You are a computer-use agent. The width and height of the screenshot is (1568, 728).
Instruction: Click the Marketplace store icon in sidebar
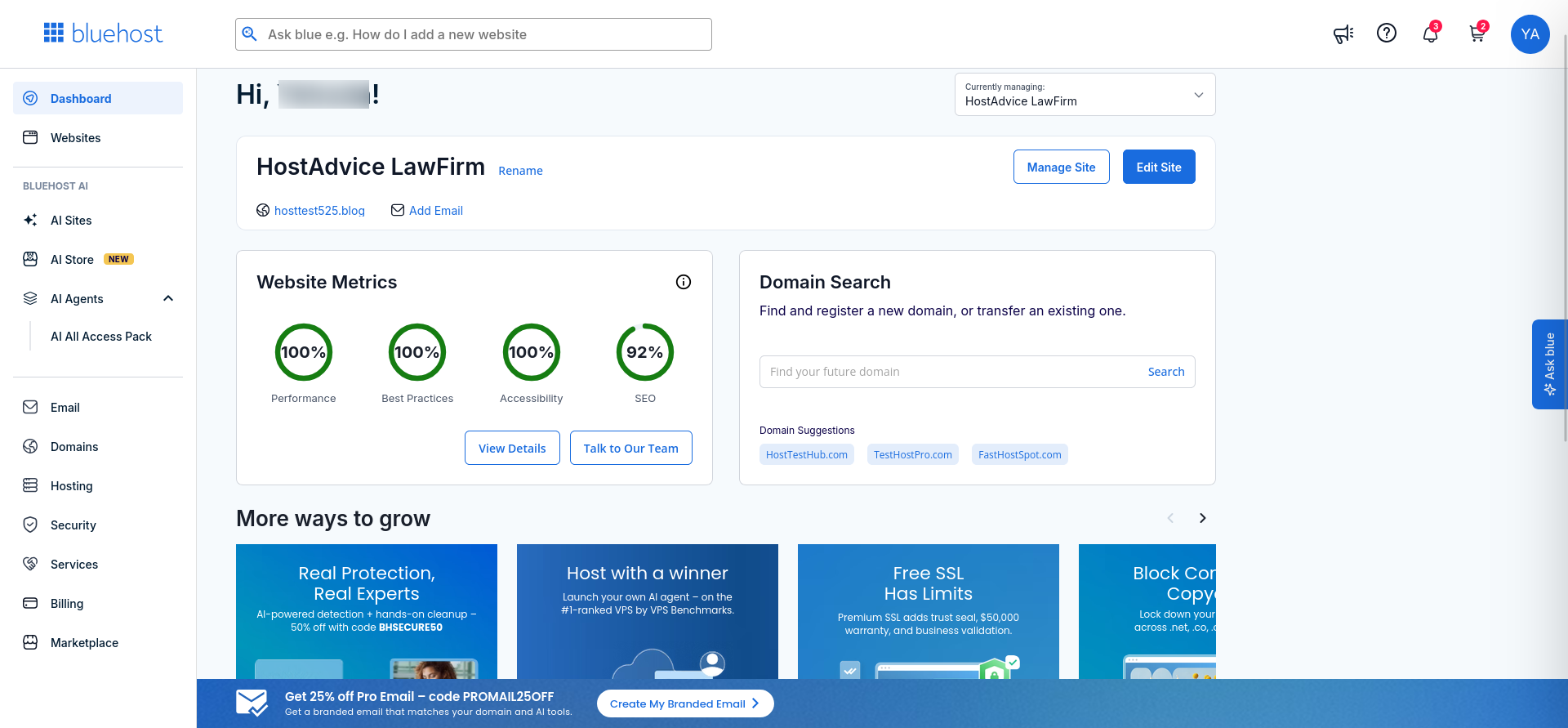point(30,642)
